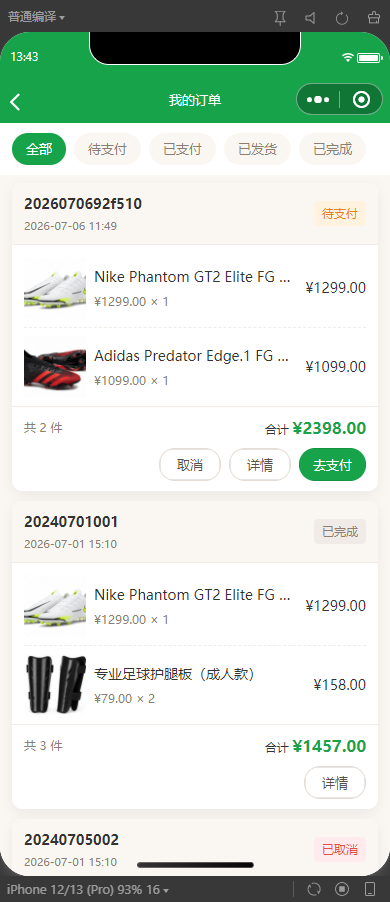Switch to the 待支付 tab
Screen dimensions: 390x902
107,150
